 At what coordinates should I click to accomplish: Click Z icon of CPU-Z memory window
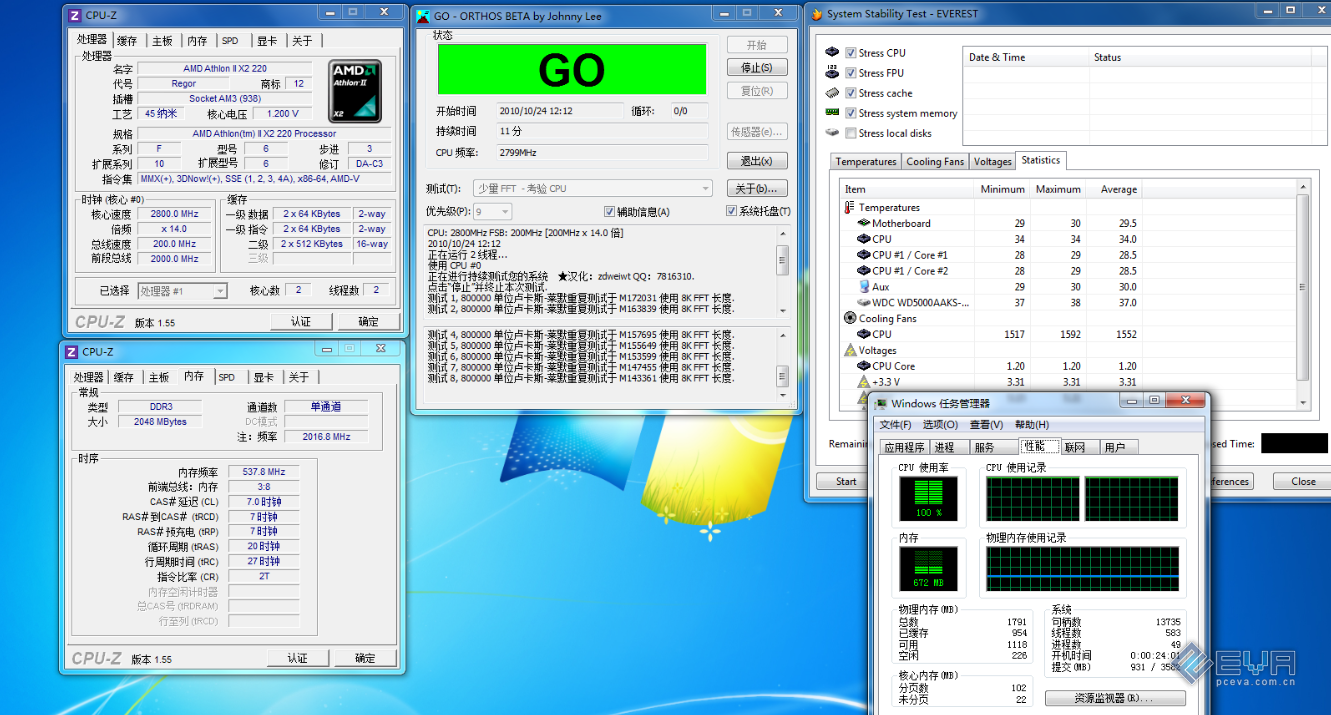[x=71, y=352]
